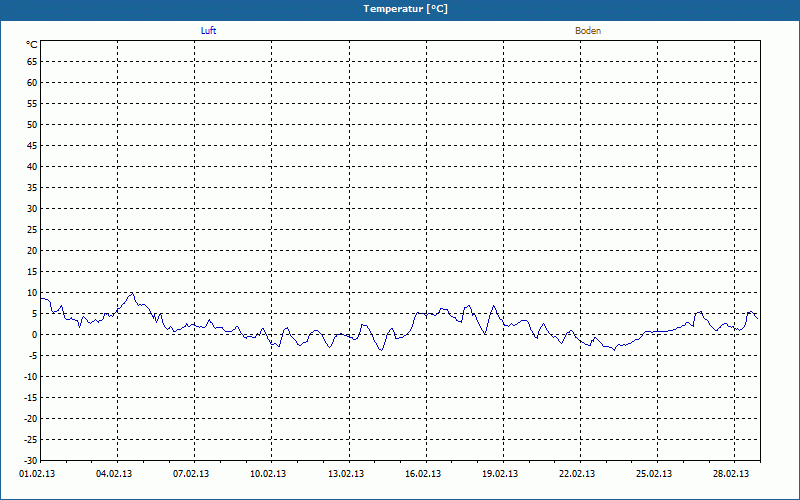Click the °C unit label on the axis
This screenshot has width=800, height=500.
[32, 45]
